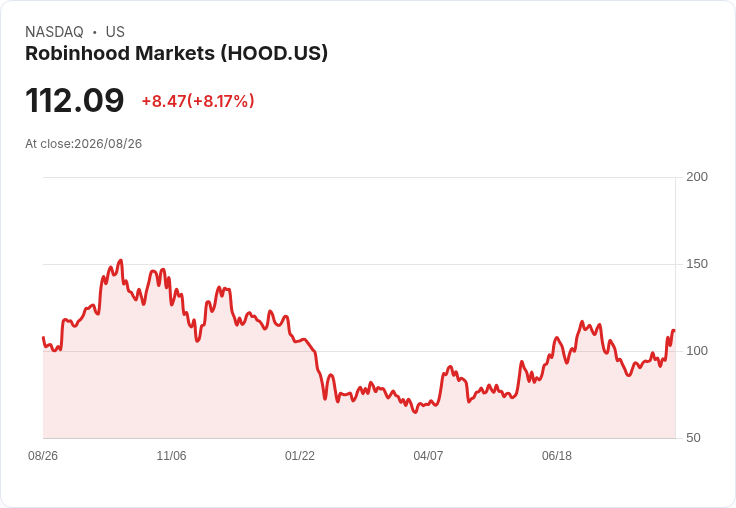Image resolution: width=736 pixels, height=508 pixels.
Task: Select the 04/07 x-axis date label
Action: pos(428,456)
